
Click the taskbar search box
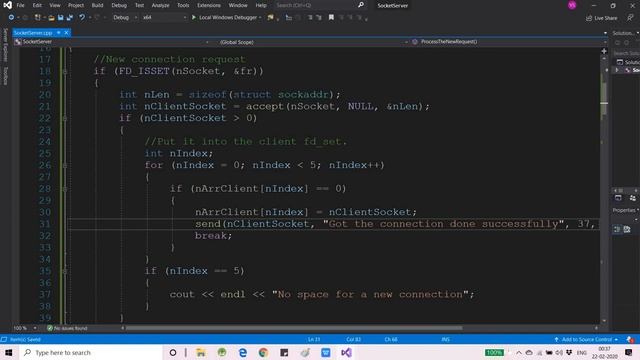coord(91,352)
